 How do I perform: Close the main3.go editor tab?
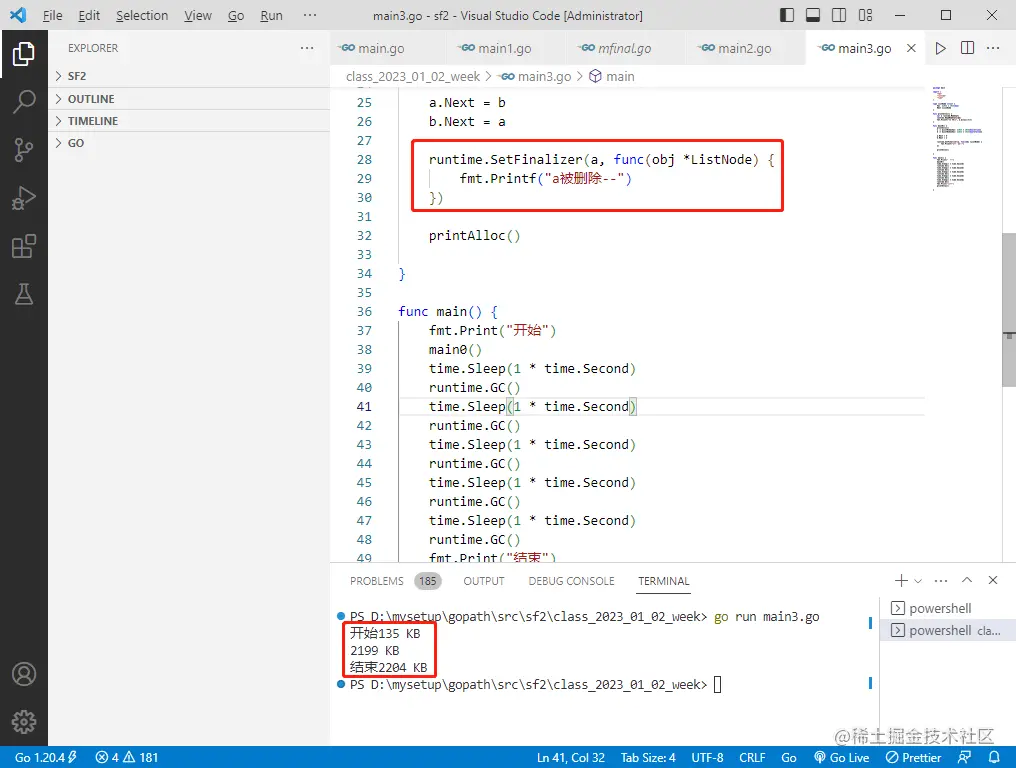[x=911, y=48]
